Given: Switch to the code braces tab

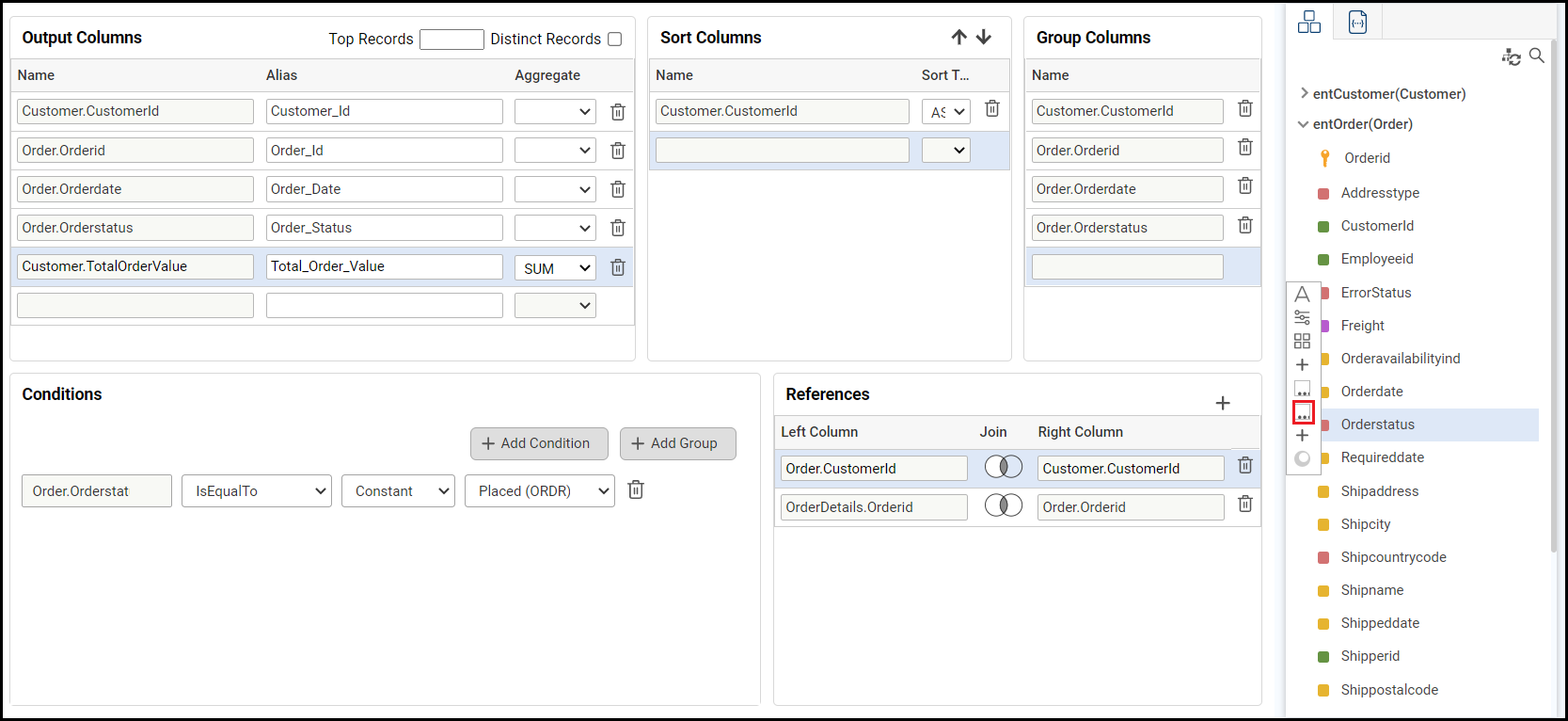Looking at the screenshot, I should (1357, 22).
